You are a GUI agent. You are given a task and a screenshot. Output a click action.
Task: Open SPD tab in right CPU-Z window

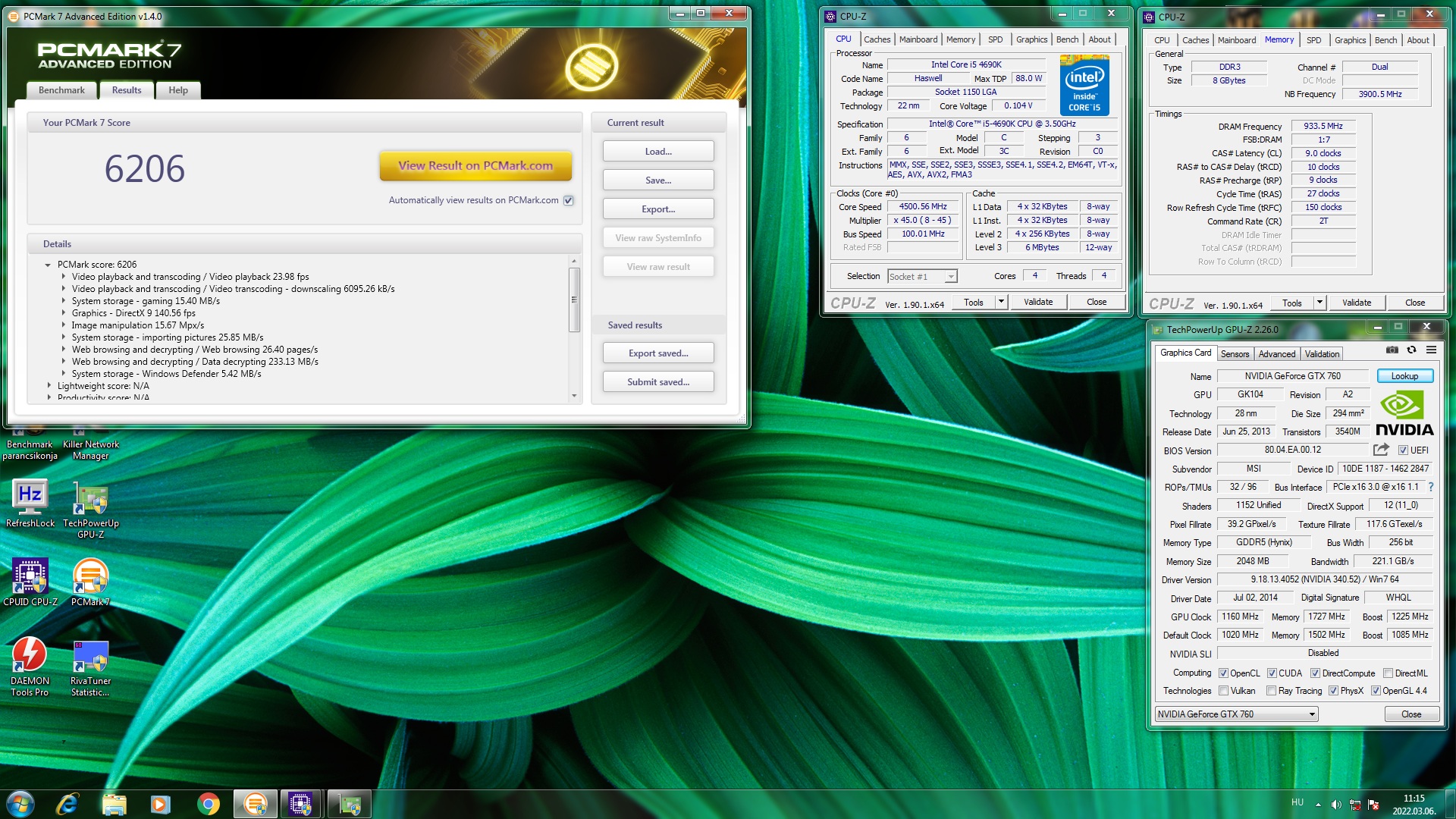[x=1313, y=40]
